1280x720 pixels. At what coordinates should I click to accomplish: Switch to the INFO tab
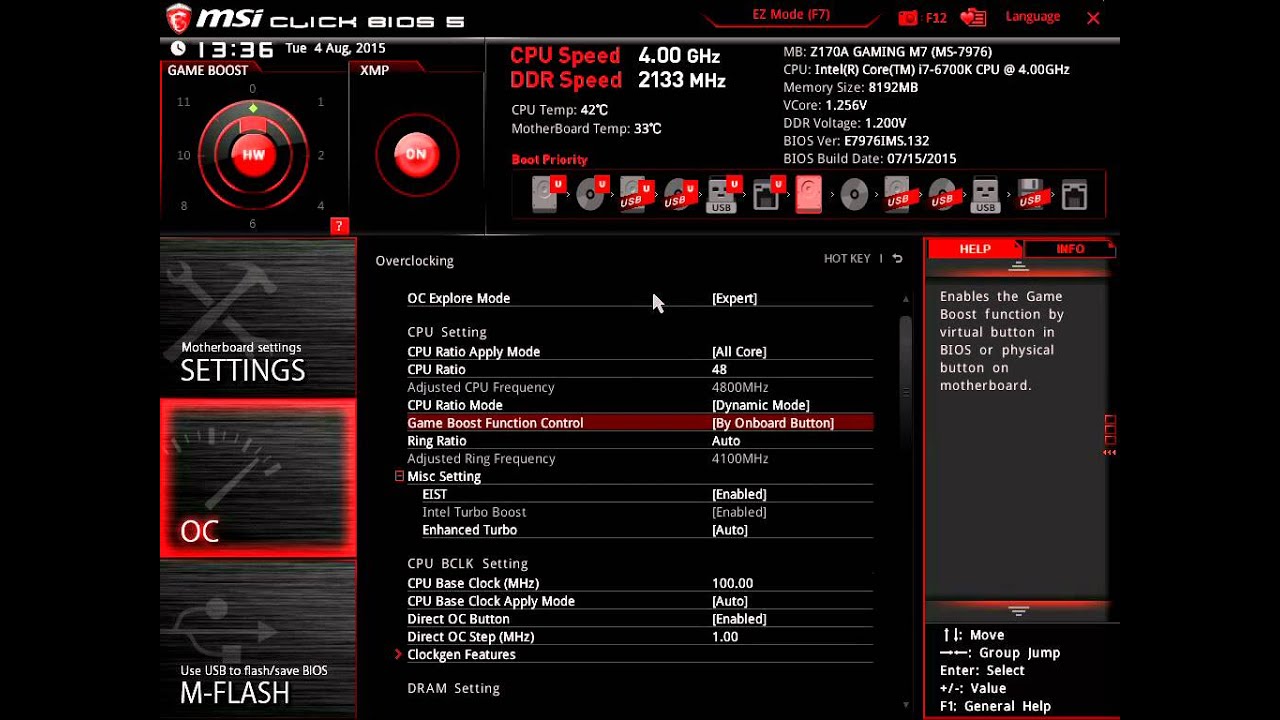click(1070, 249)
